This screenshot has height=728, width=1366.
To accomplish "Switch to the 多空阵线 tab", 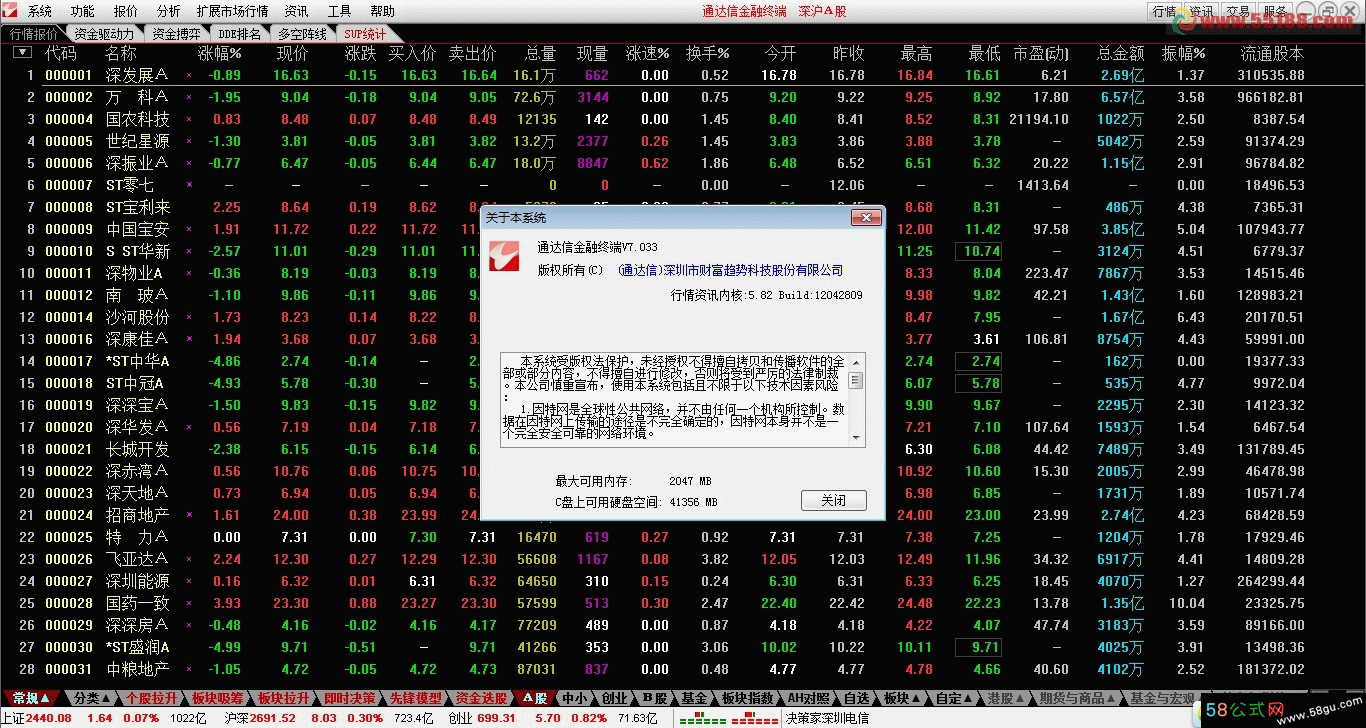I will pyautogui.click(x=302, y=33).
